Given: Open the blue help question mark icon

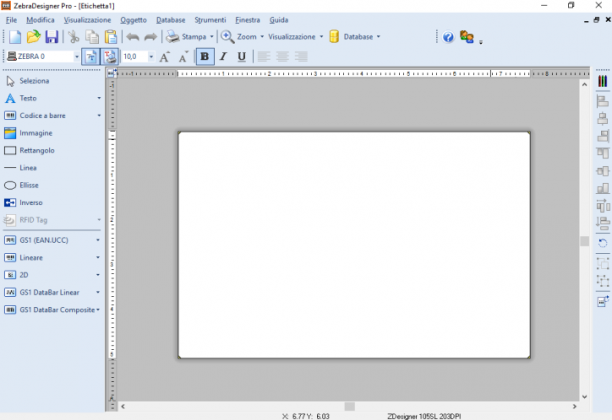Looking at the screenshot, I should [448, 37].
